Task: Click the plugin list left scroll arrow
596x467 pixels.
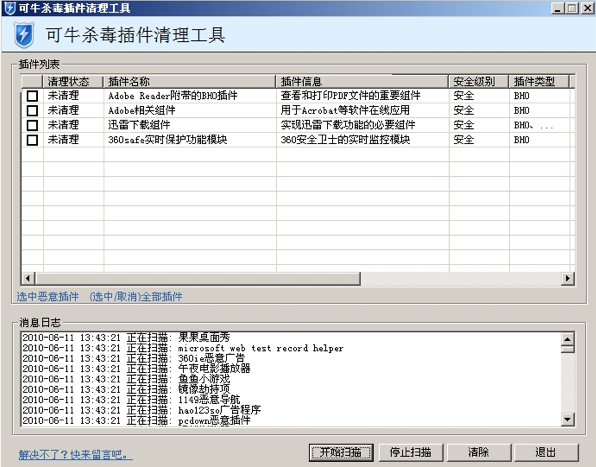Action: click(x=28, y=279)
